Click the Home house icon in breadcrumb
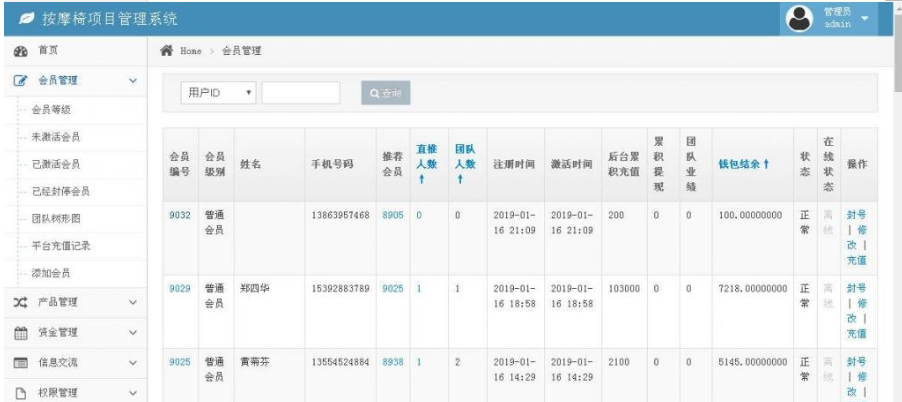 [167, 51]
